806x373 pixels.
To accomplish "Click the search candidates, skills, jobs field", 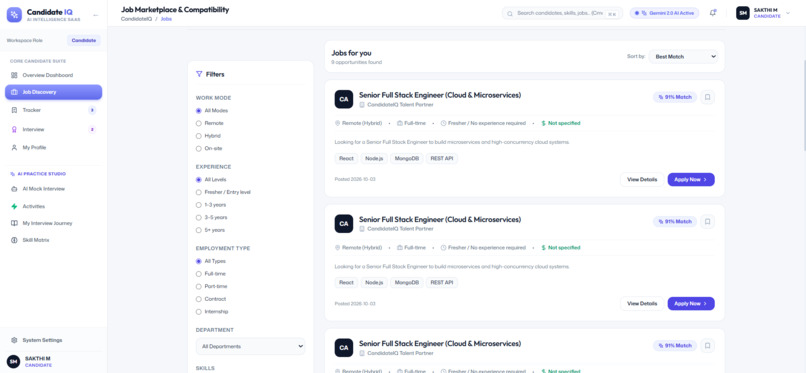I will (562, 13).
